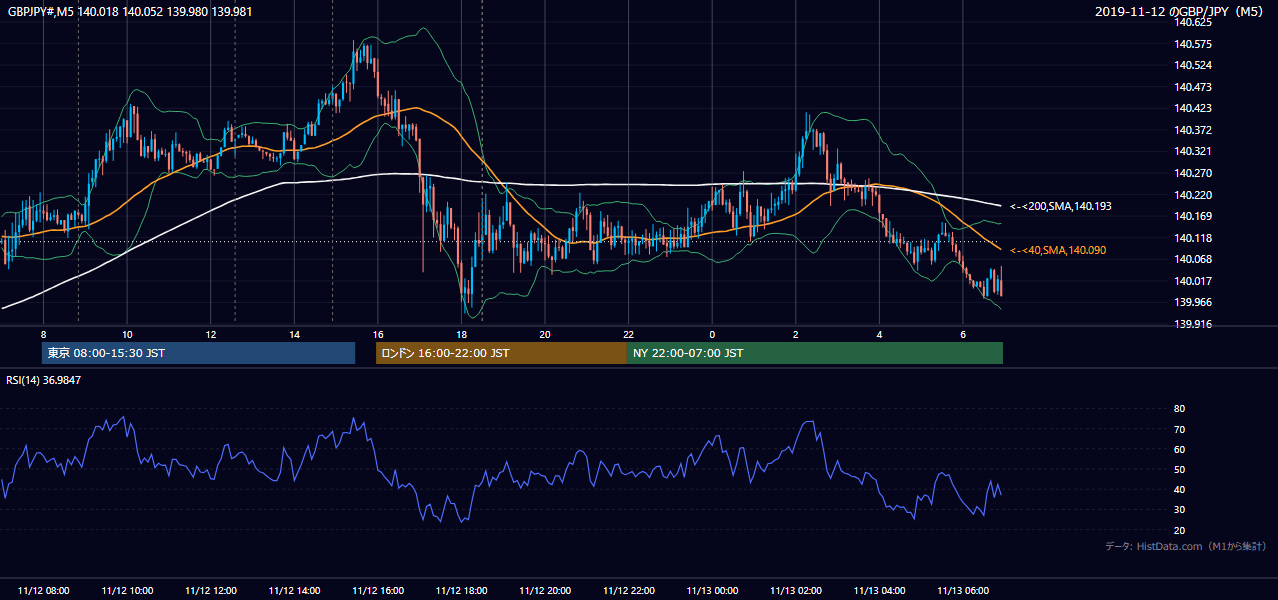This screenshot has height=600, width=1278.
Task: Click price axis value 140.575
Action: click(x=1193, y=44)
